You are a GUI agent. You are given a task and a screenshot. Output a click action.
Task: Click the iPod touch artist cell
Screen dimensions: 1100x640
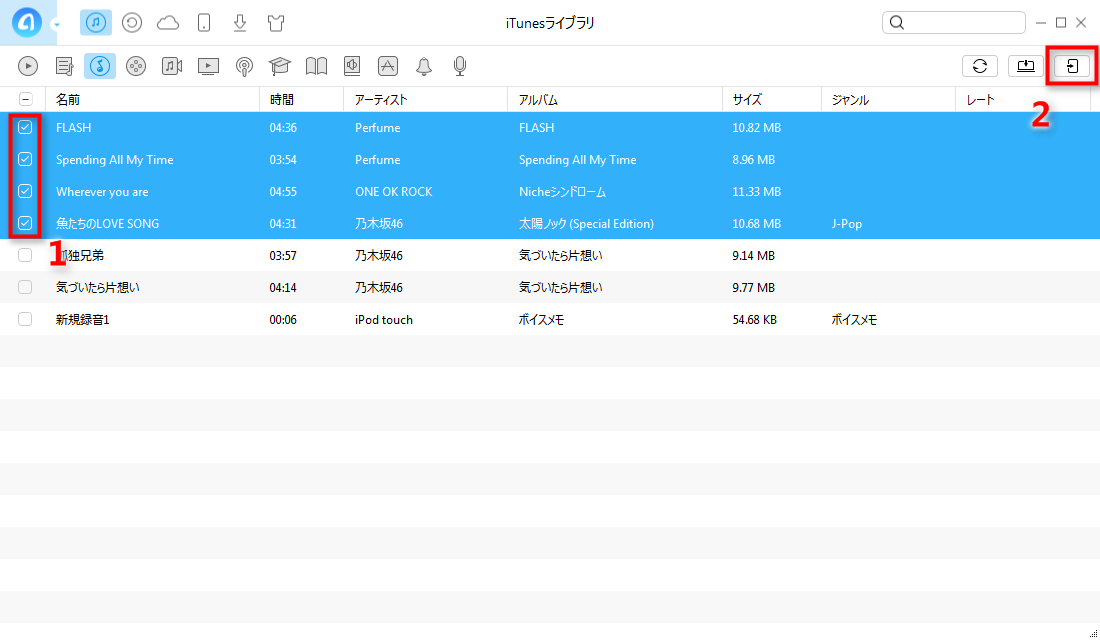coord(384,319)
